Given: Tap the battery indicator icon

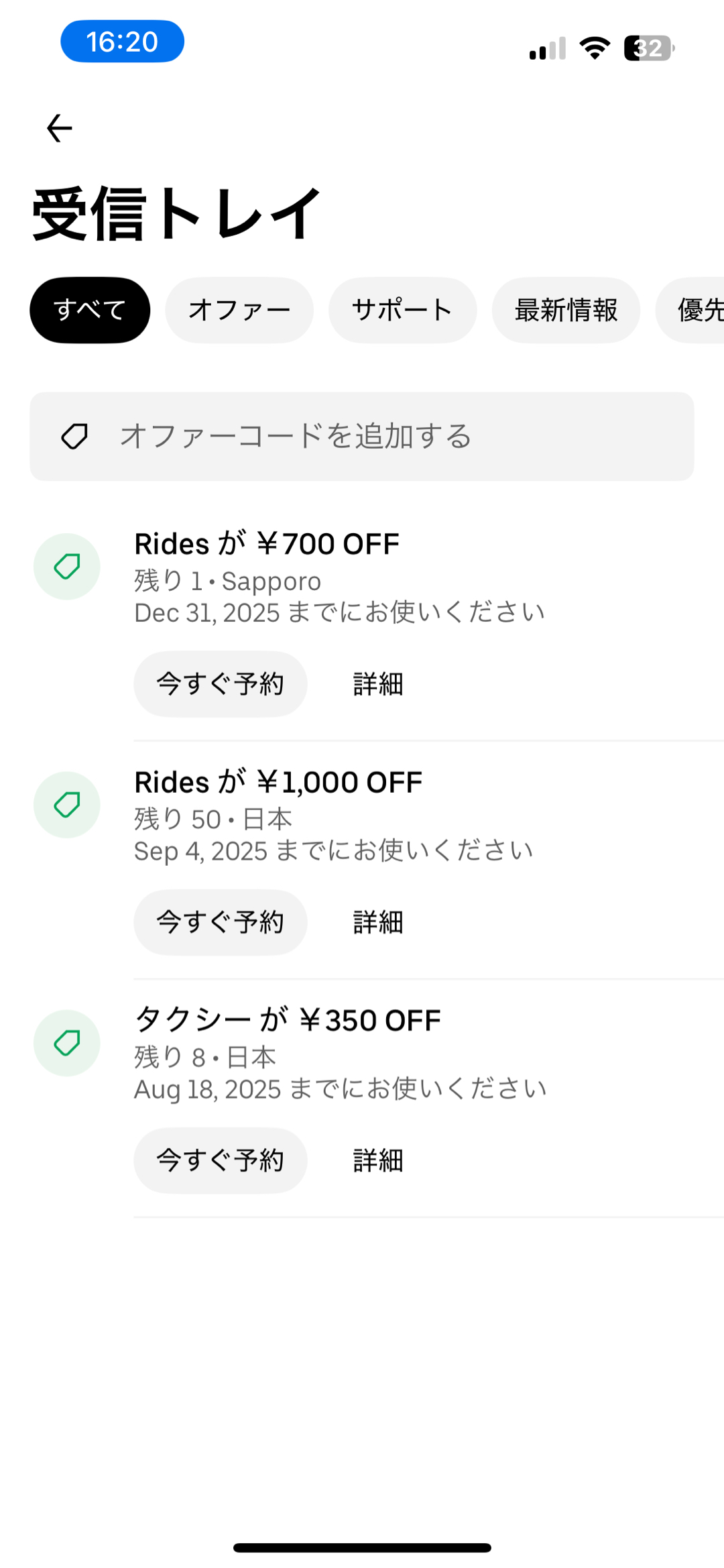Looking at the screenshot, I should click(x=648, y=48).
